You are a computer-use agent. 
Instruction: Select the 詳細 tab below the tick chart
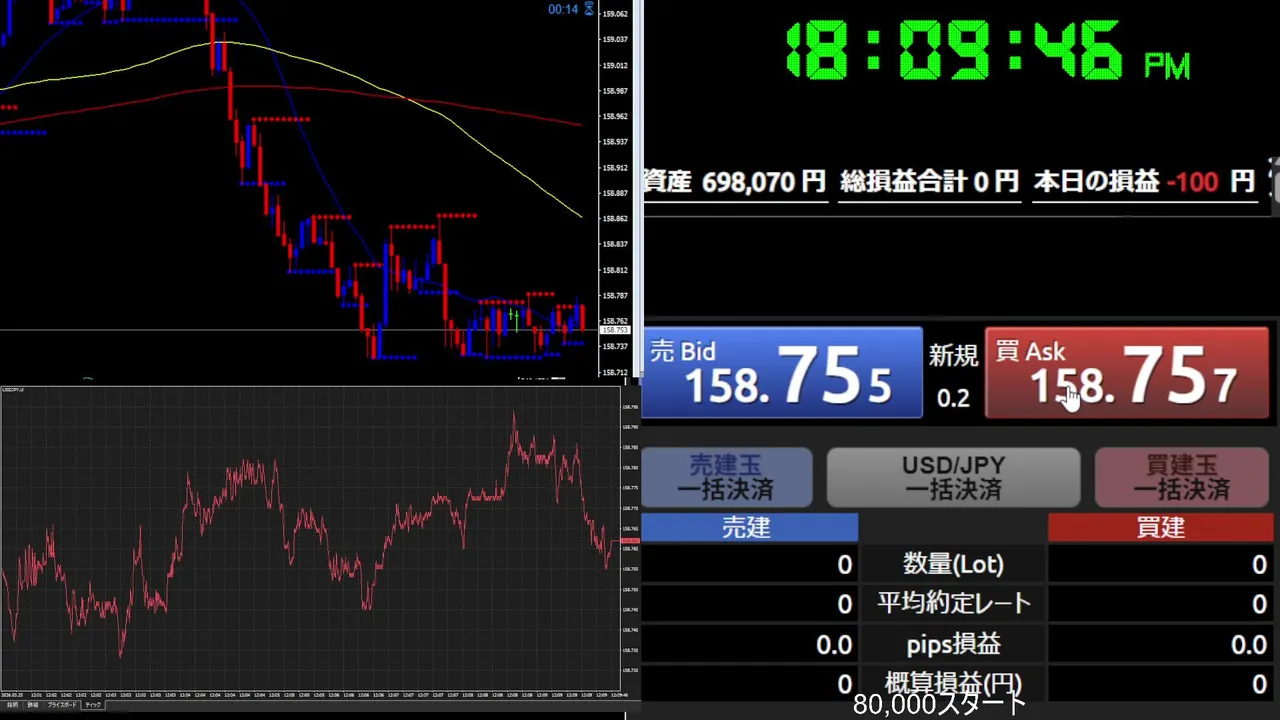33,705
